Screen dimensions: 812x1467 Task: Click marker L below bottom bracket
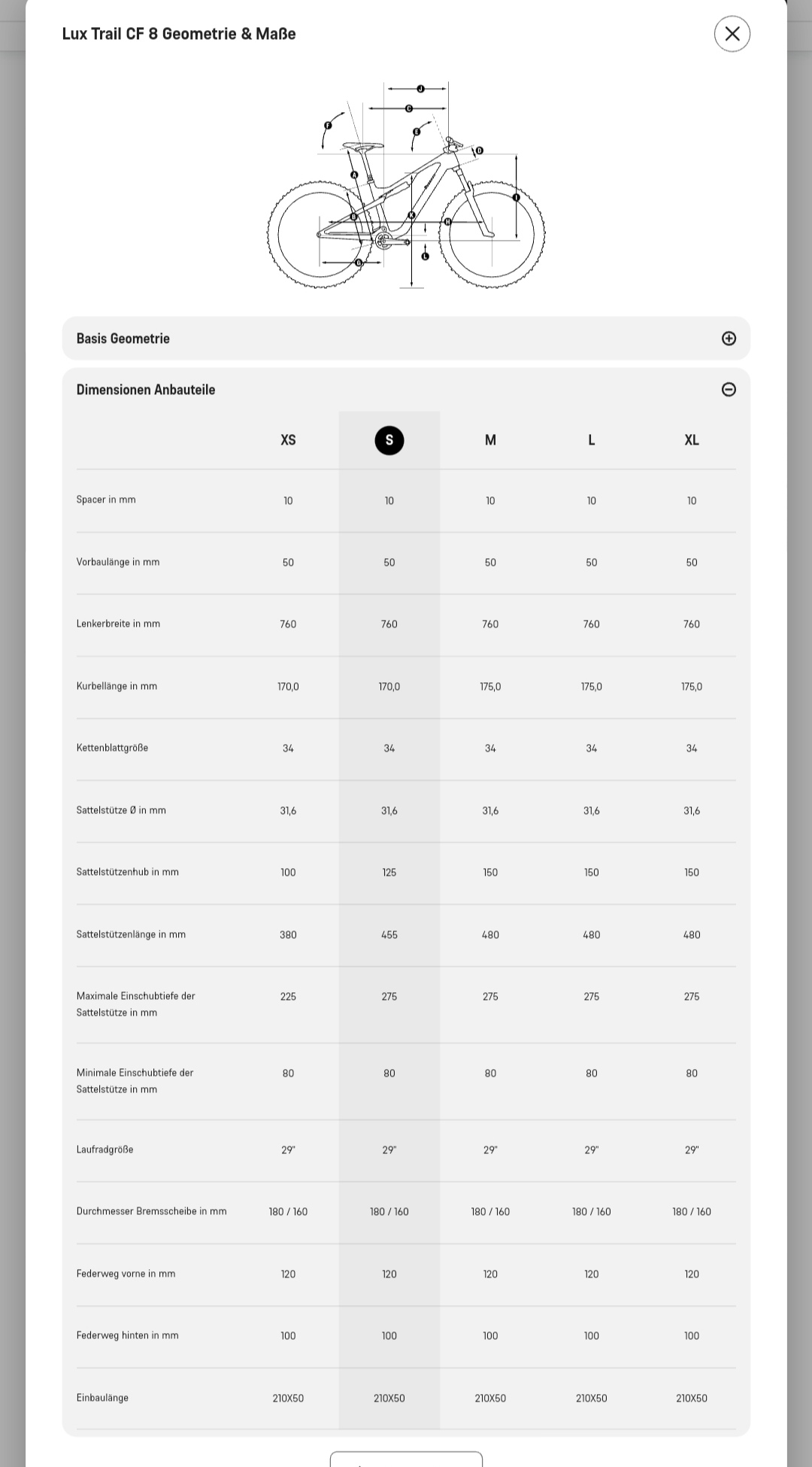point(425,257)
